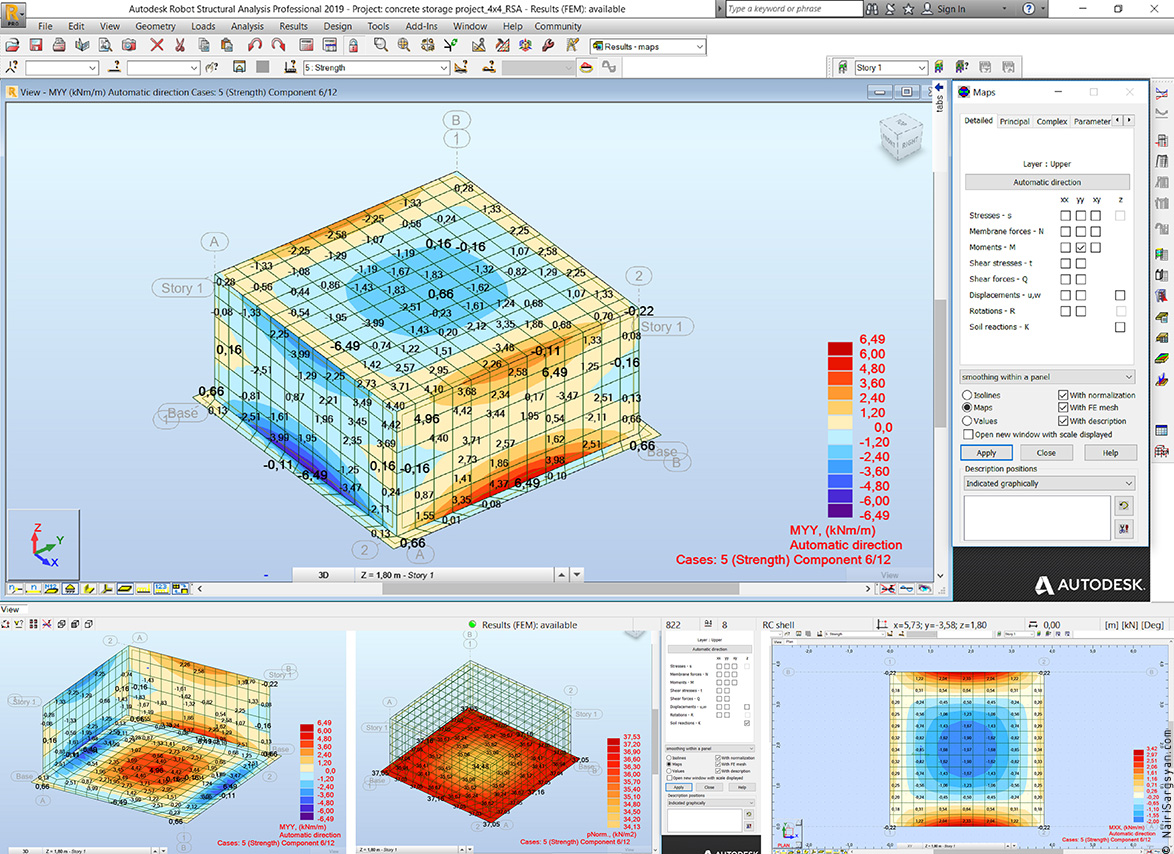
Task: Toggle the With normalization checkbox
Action: (1062, 394)
